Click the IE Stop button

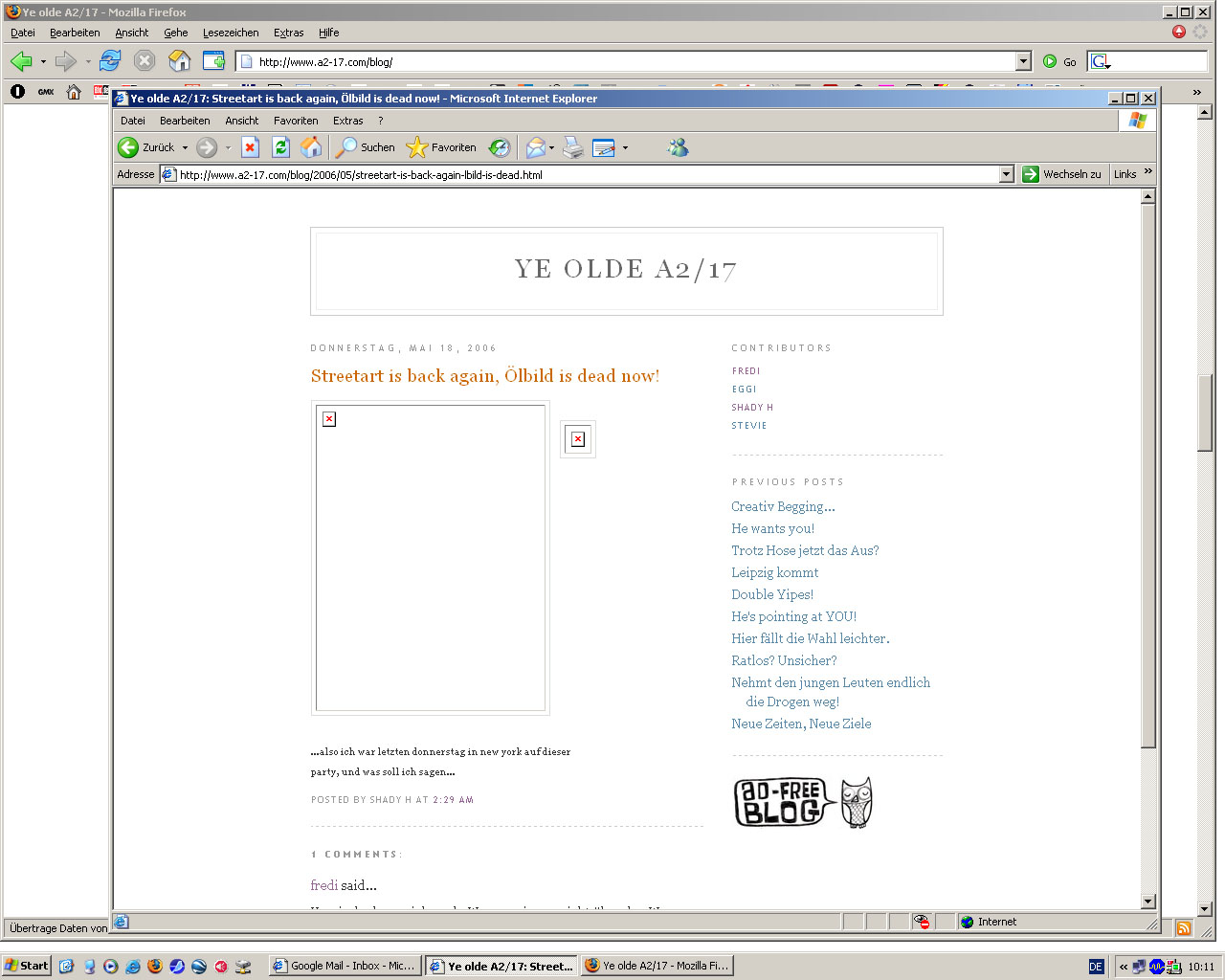[250, 147]
